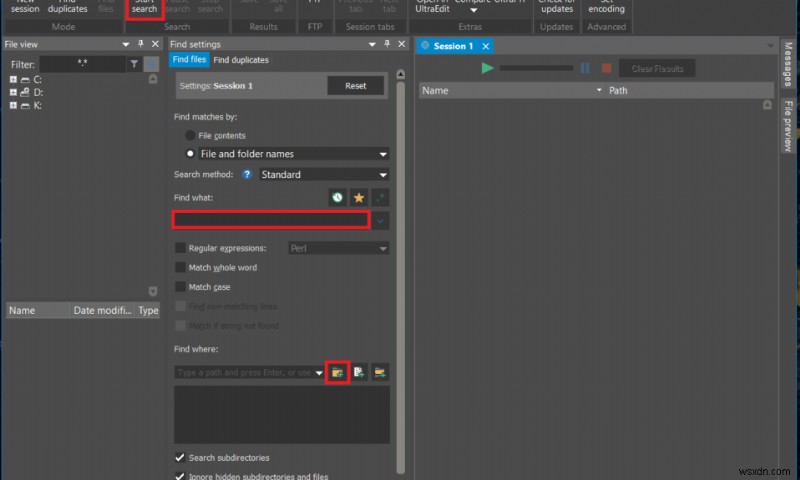Open favorites with the star icon
The width and height of the screenshot is (800, 480).
(x=359, y=197)
